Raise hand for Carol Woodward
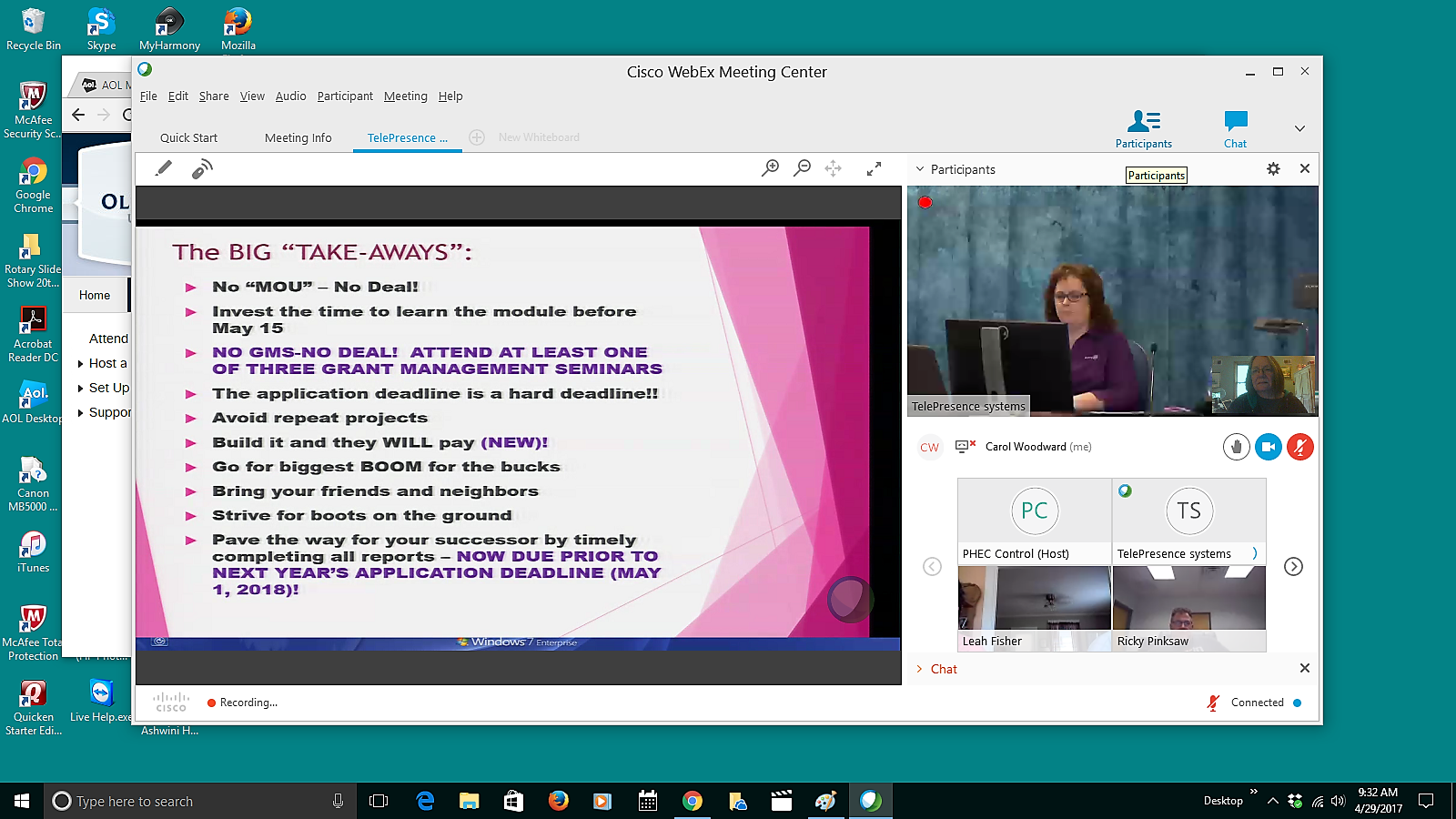The width and height of the screenshot is (1456, 819). pos(1237,447)
